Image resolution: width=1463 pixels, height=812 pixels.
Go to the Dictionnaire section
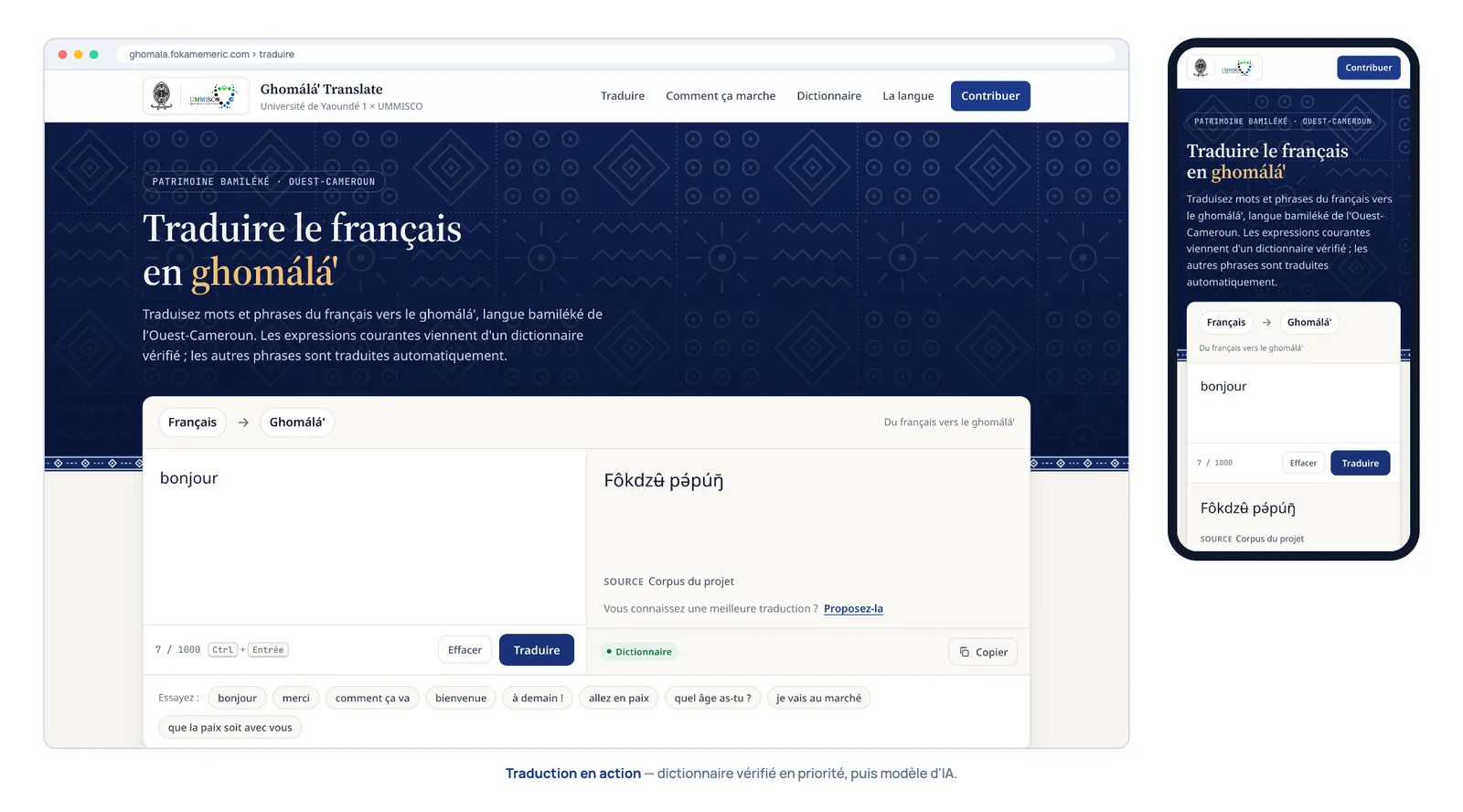point(828,96)
